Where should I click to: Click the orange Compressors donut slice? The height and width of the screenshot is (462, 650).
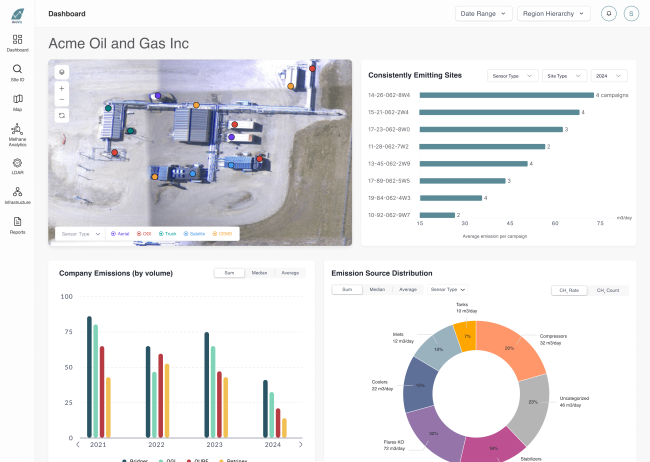coord(510,348)
